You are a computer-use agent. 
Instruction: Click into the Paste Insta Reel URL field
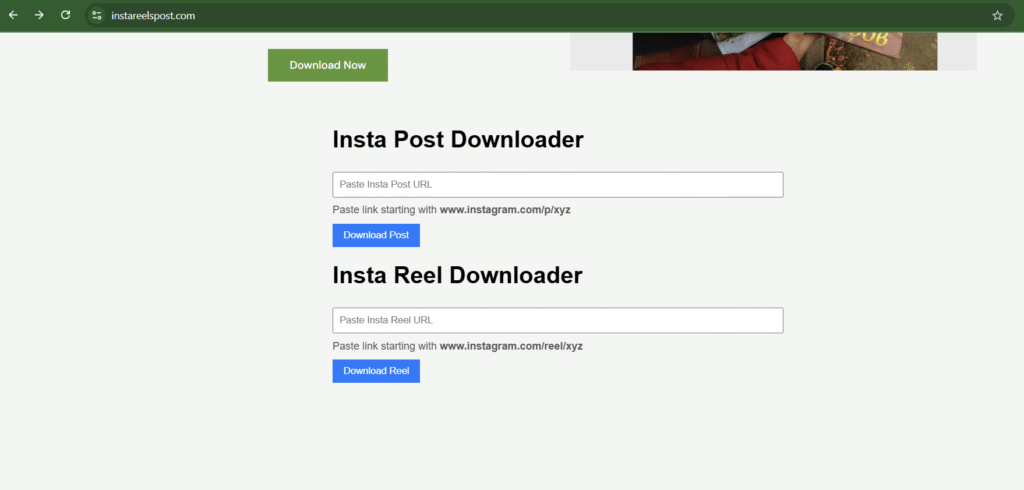point(558,320)
